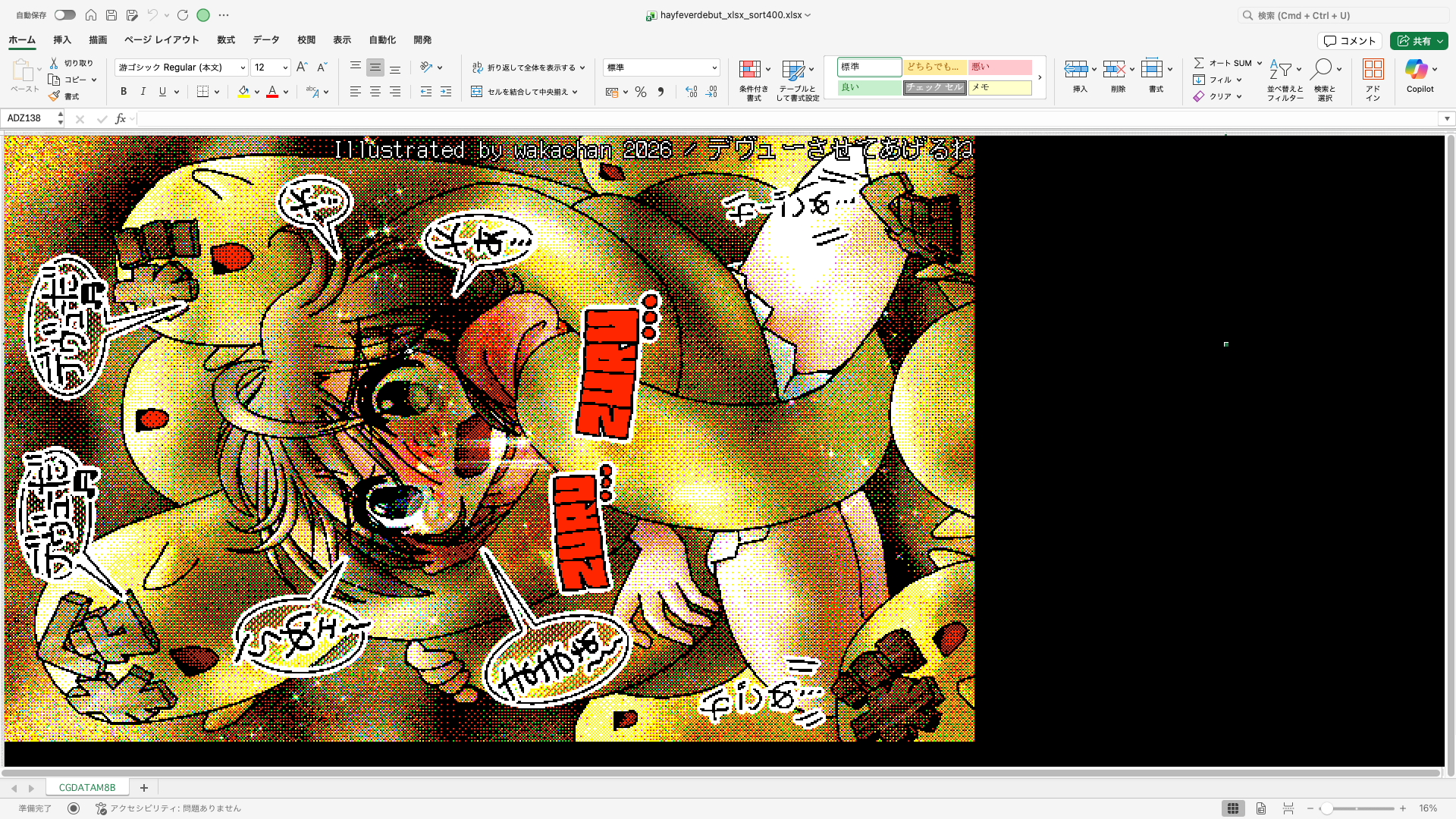This screenshot has width=1456, height=819.
Task: Toggle italic formatting
Action: 143,91
